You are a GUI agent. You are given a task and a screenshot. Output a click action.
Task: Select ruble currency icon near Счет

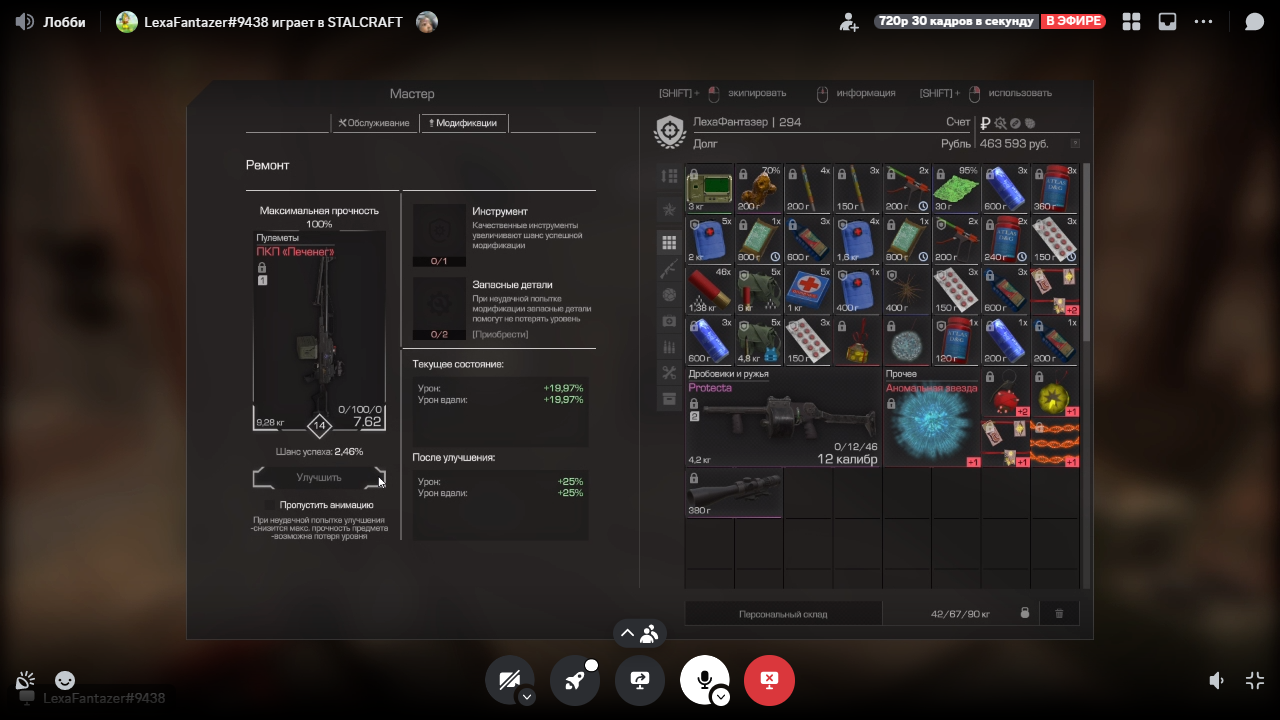pyautogui.click(x=985, y=123)
